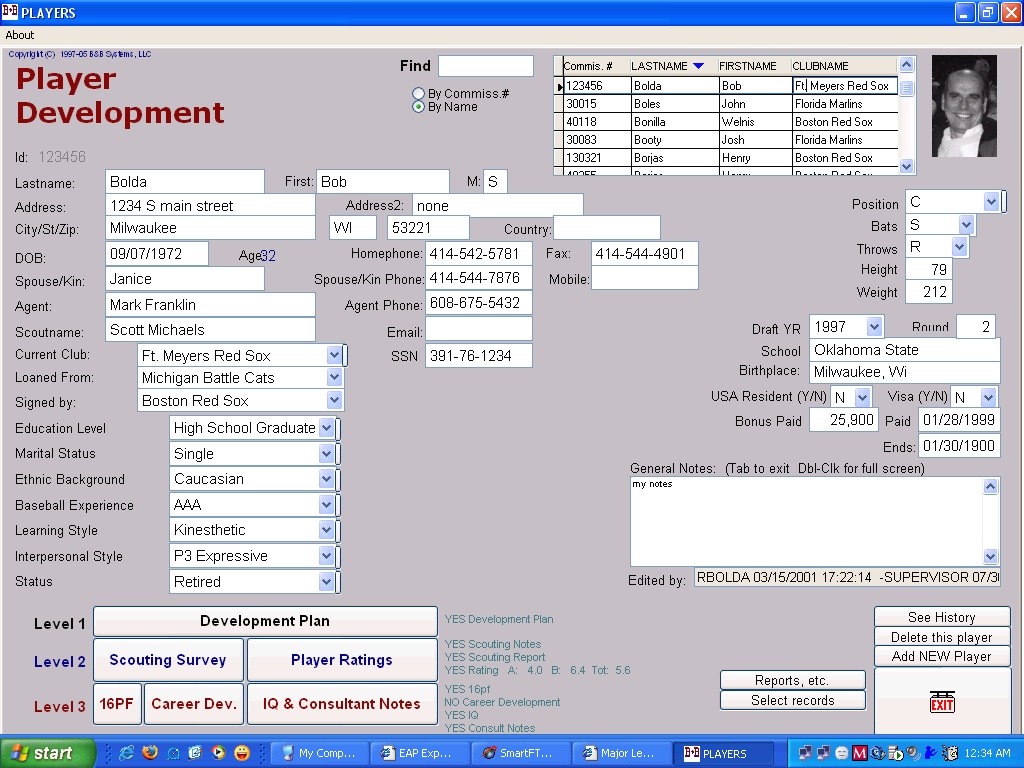Open the Development Plan button

click(x=265, y=621)
